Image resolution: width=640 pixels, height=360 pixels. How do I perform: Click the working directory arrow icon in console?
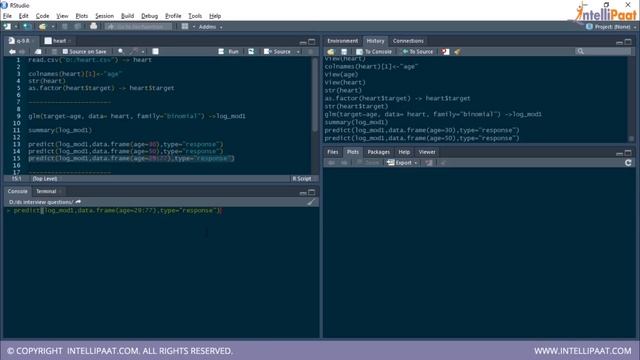pyautogui.click(x=78, y=202)
